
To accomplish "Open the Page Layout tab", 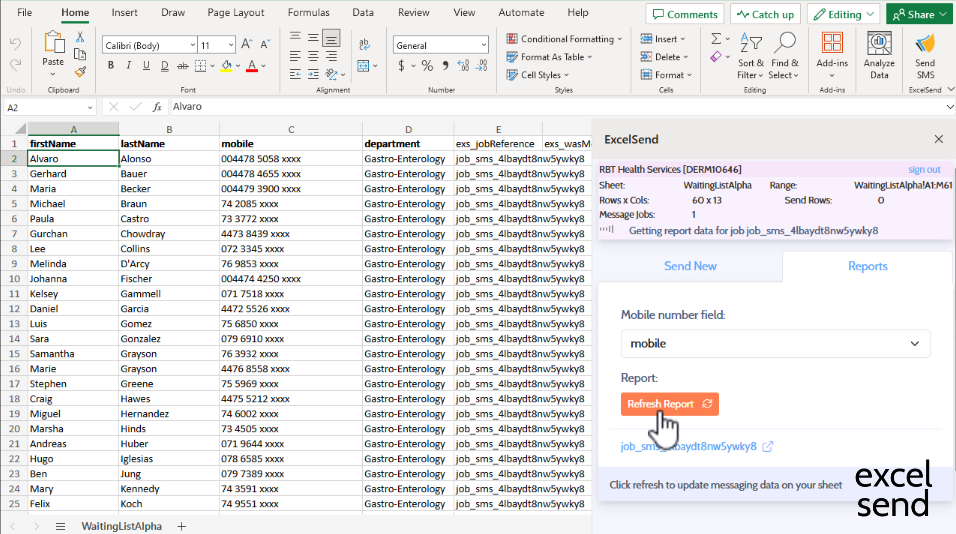I will point(236,12).
